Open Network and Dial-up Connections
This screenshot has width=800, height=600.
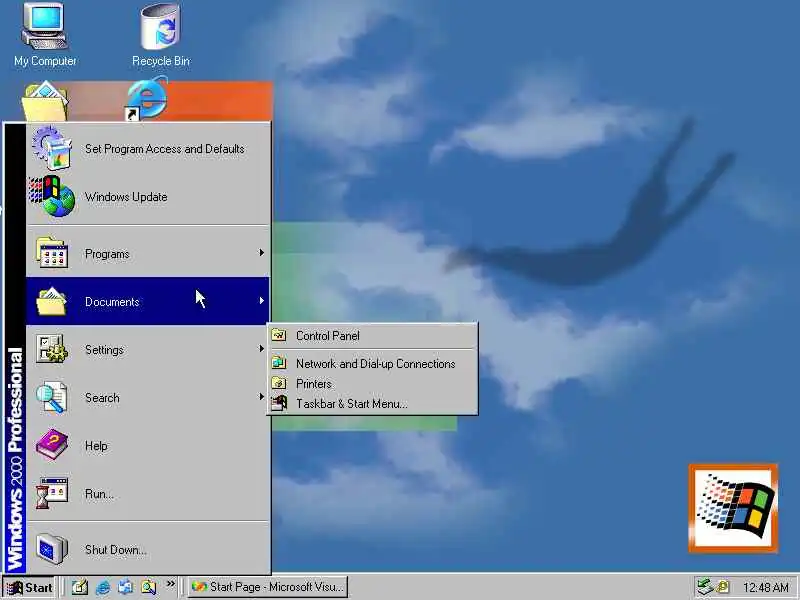(x=372, y=363)
